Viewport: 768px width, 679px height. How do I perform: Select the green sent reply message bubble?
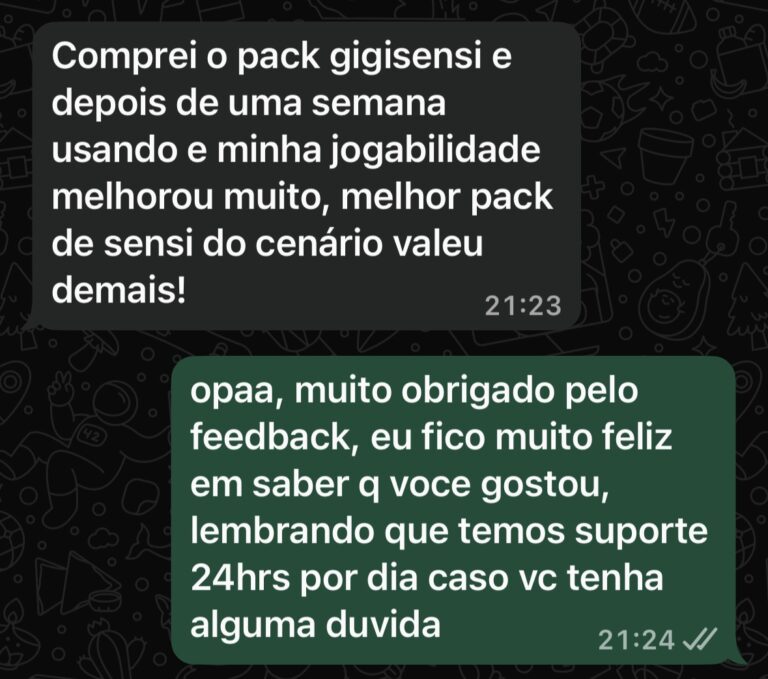(x=453, y=510)
